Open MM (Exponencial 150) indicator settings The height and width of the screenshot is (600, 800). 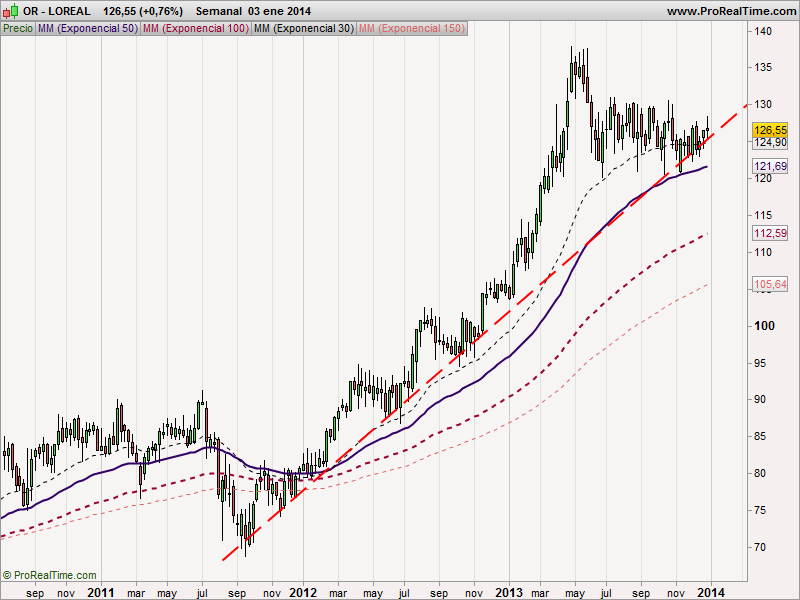click(x=412, y=29)
